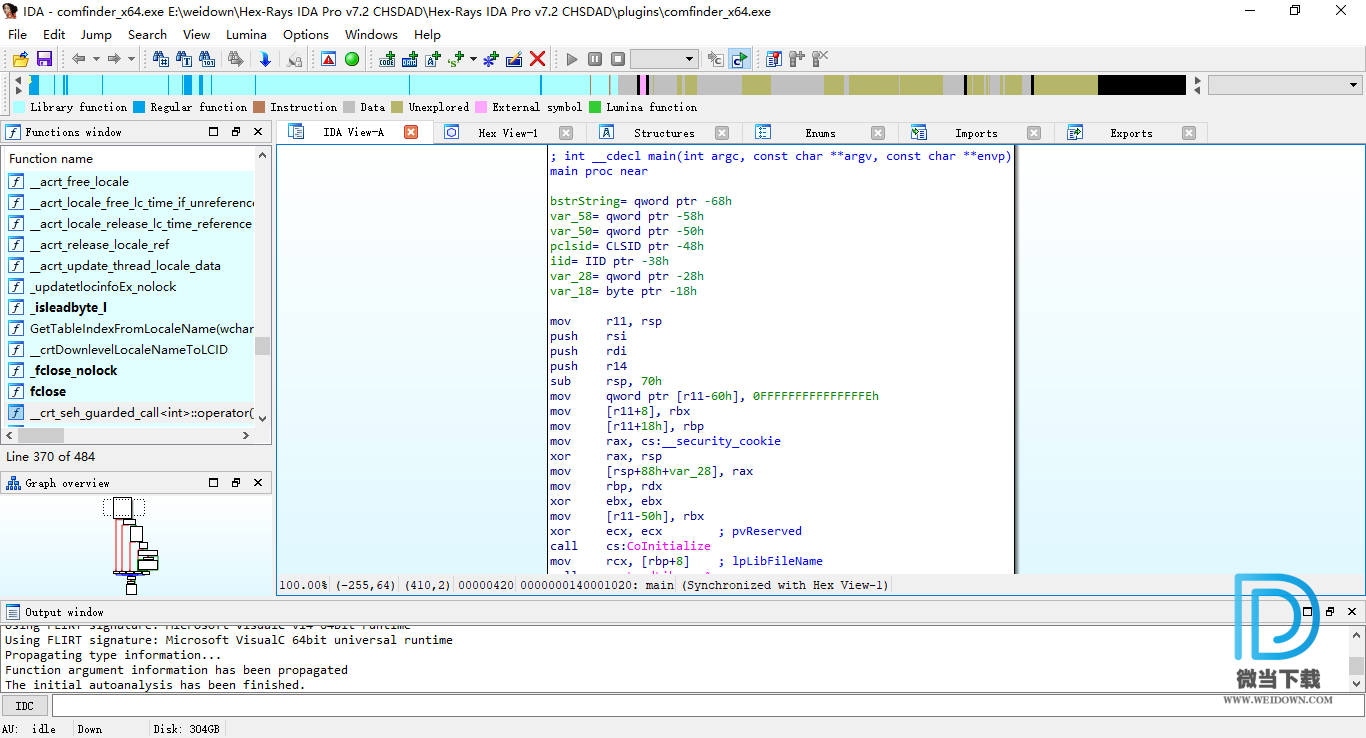Maximize the Graph overview panel
Image resolution: width=1366 pixels, height=738 pixels.
pyautogui.click(x=213, y=483)
